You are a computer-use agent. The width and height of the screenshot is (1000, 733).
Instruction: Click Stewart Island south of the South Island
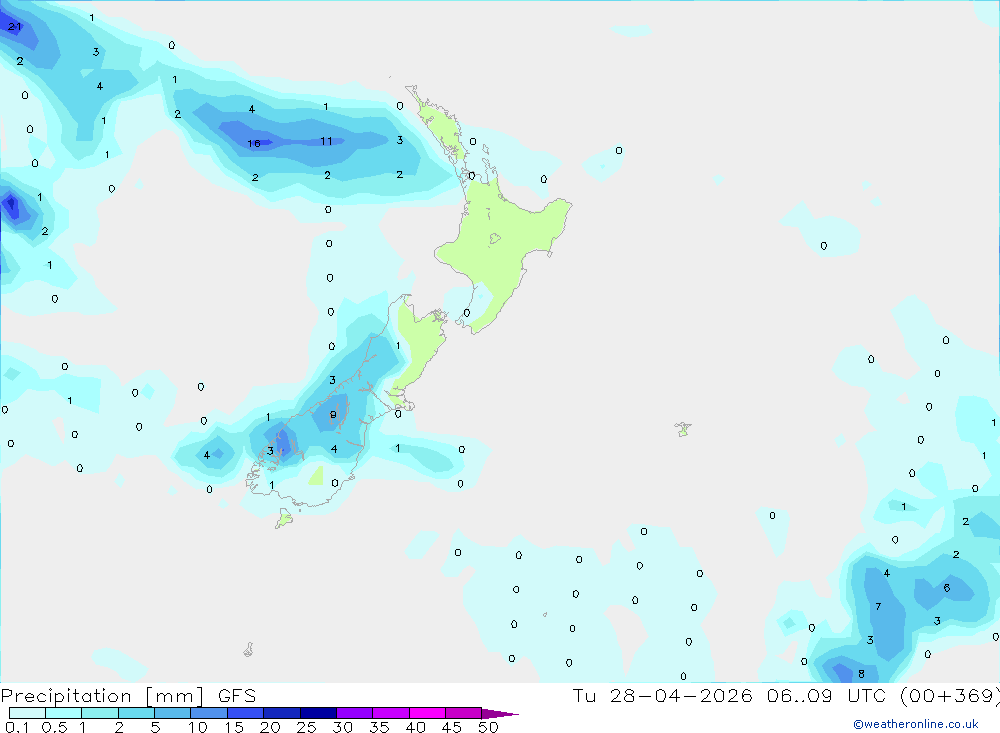click(x=284, y=519)
